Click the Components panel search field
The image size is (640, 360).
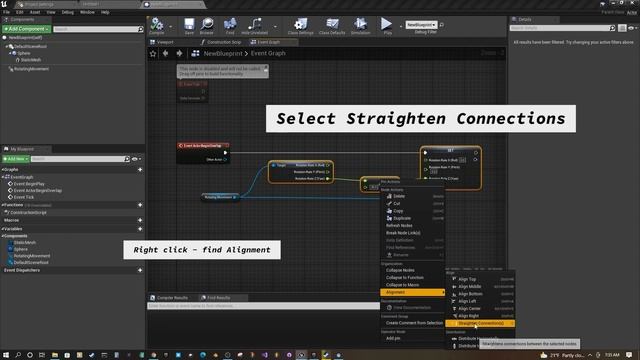98,29
